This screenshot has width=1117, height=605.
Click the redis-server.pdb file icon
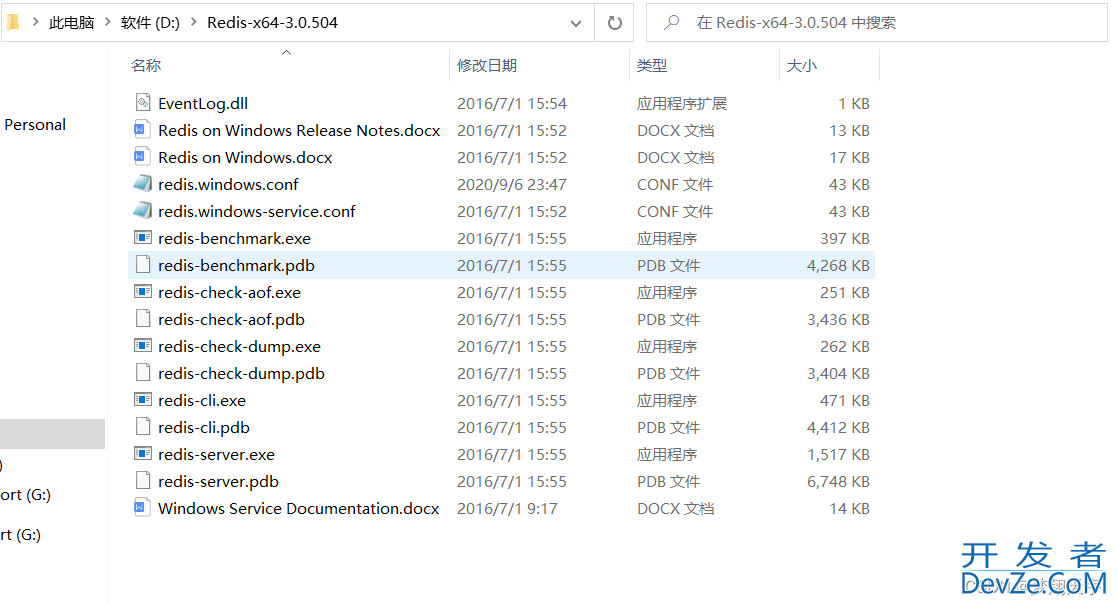click(142, 481)
